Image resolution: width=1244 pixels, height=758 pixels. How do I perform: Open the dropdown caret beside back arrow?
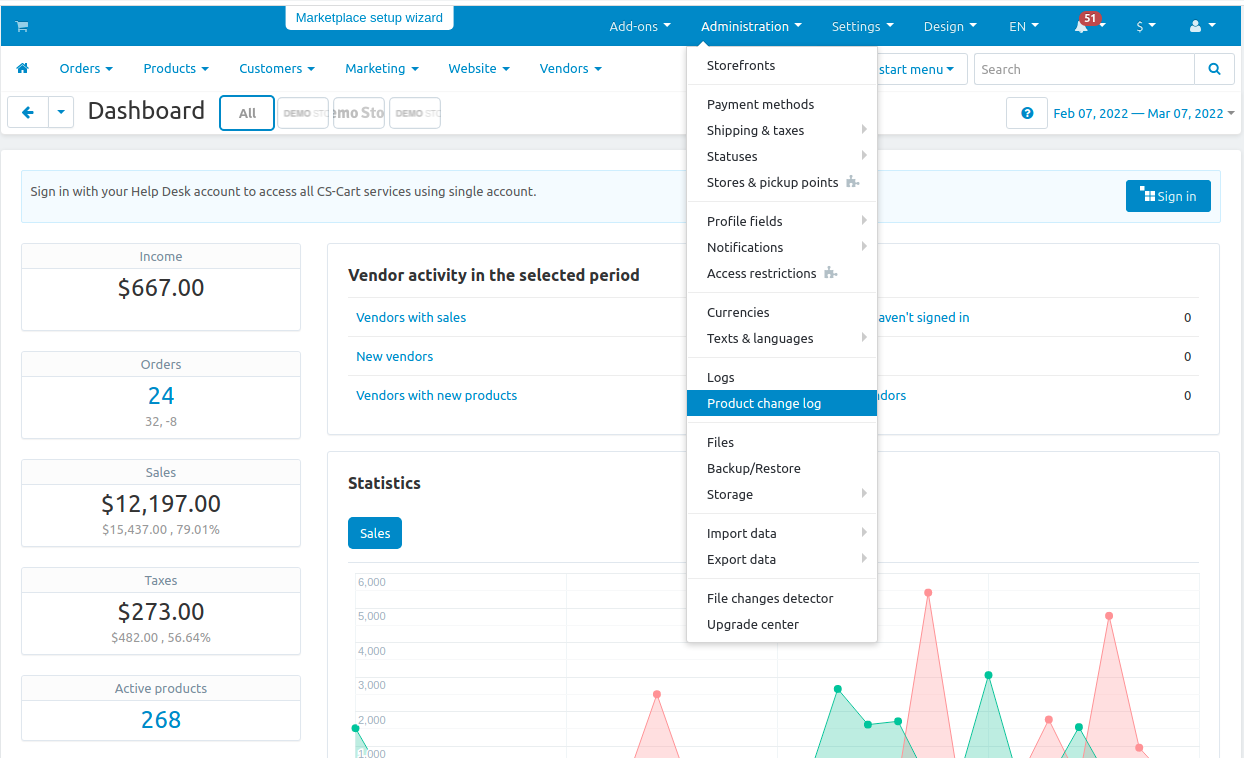coord(61,113)
